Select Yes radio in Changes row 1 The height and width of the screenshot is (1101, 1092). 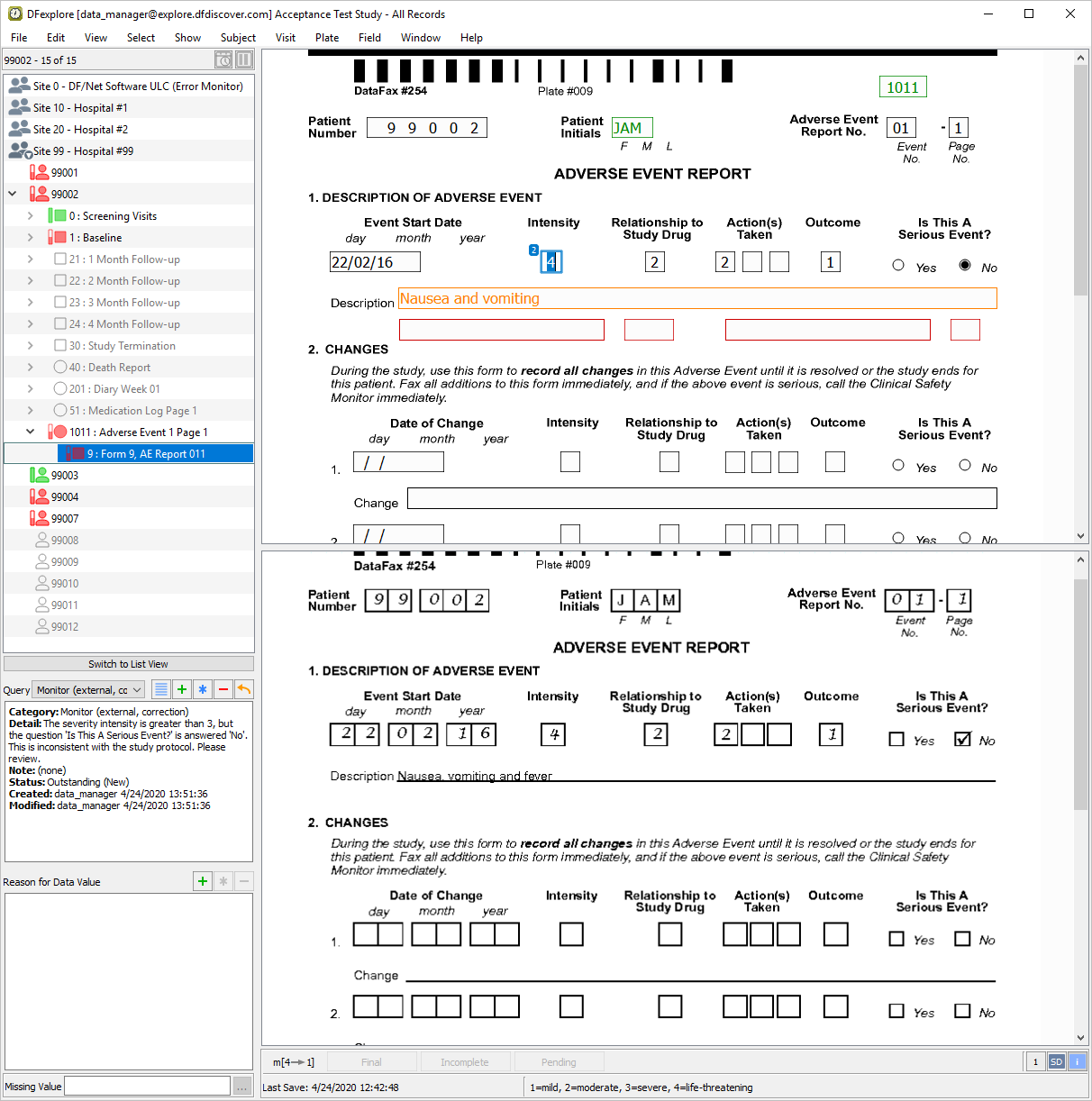tap(898, 465)
